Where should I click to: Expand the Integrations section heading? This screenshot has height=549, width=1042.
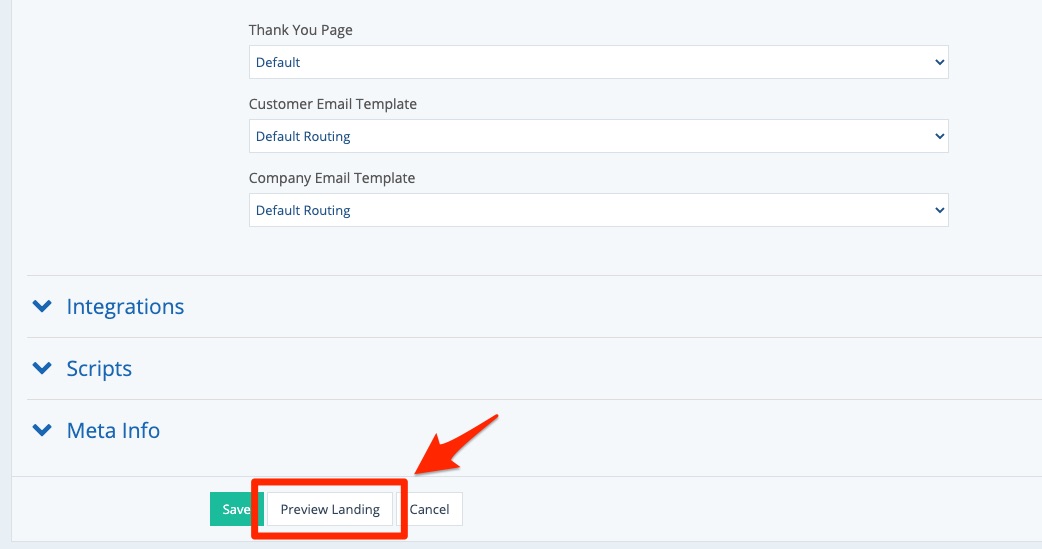tap(125, 306)
